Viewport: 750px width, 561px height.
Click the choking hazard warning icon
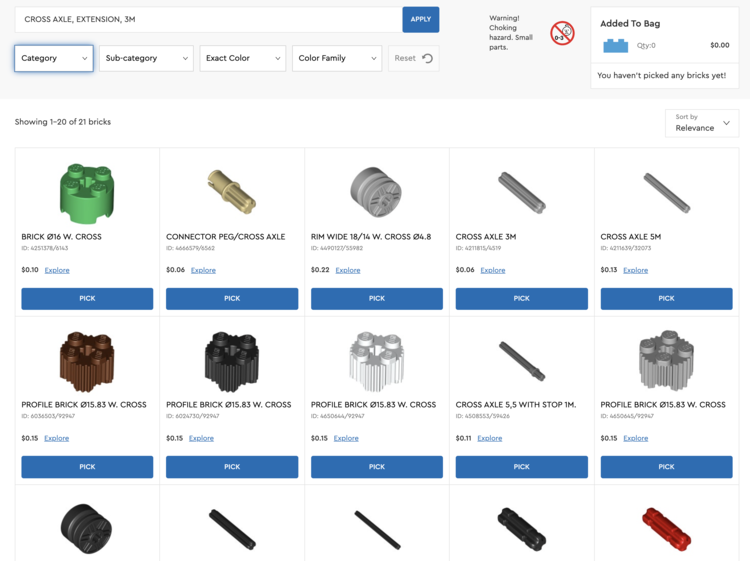(562, 33)
